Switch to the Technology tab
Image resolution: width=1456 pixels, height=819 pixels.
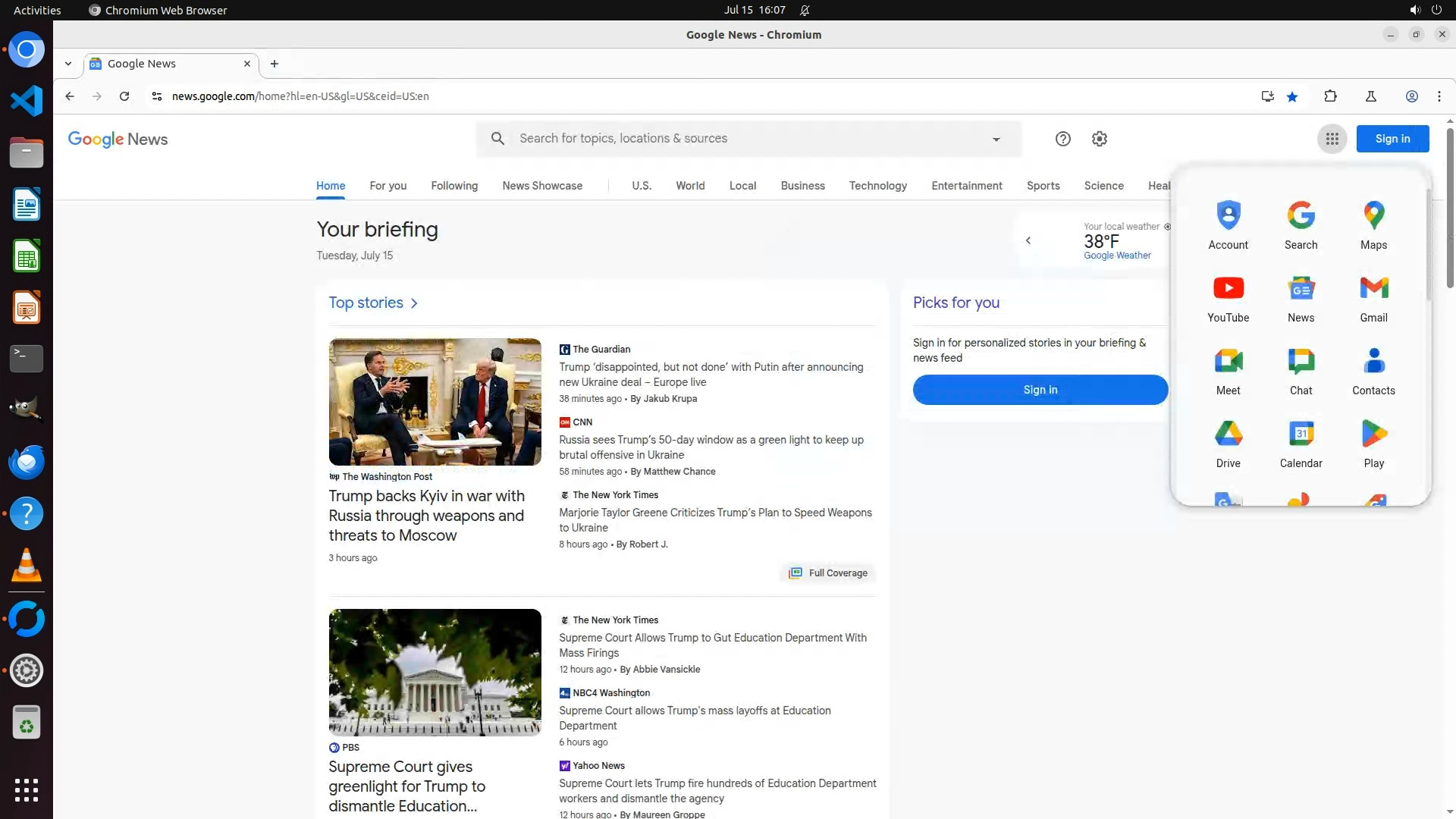(877, 186)
